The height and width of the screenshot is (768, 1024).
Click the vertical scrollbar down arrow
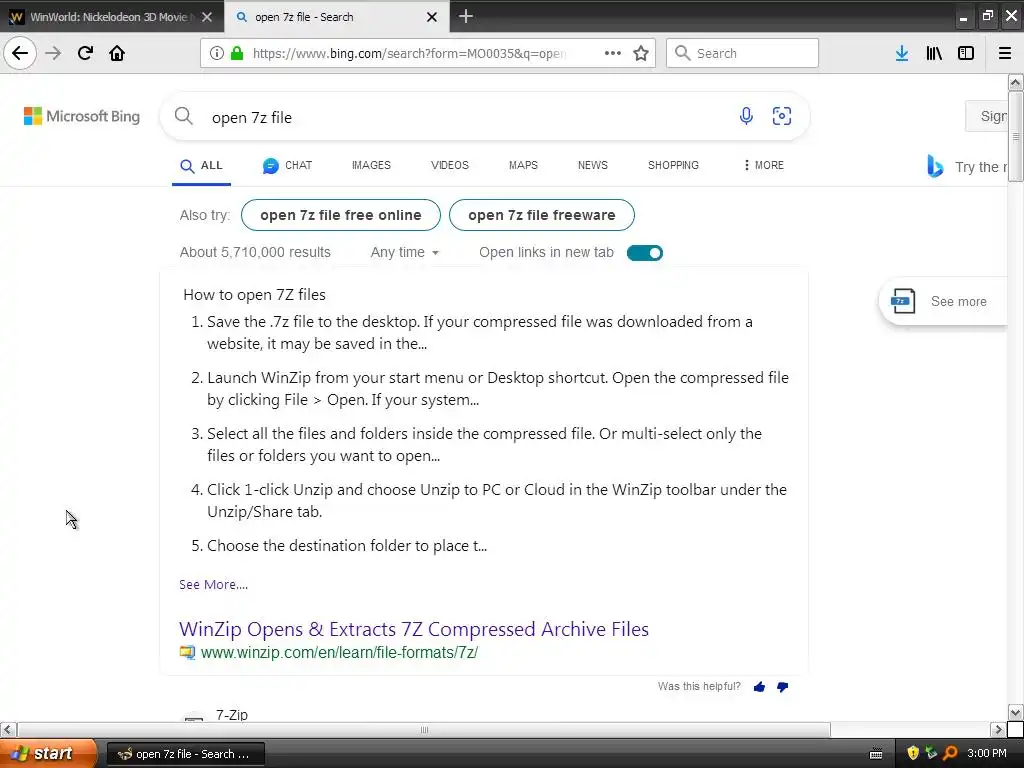click(1016, 712)
